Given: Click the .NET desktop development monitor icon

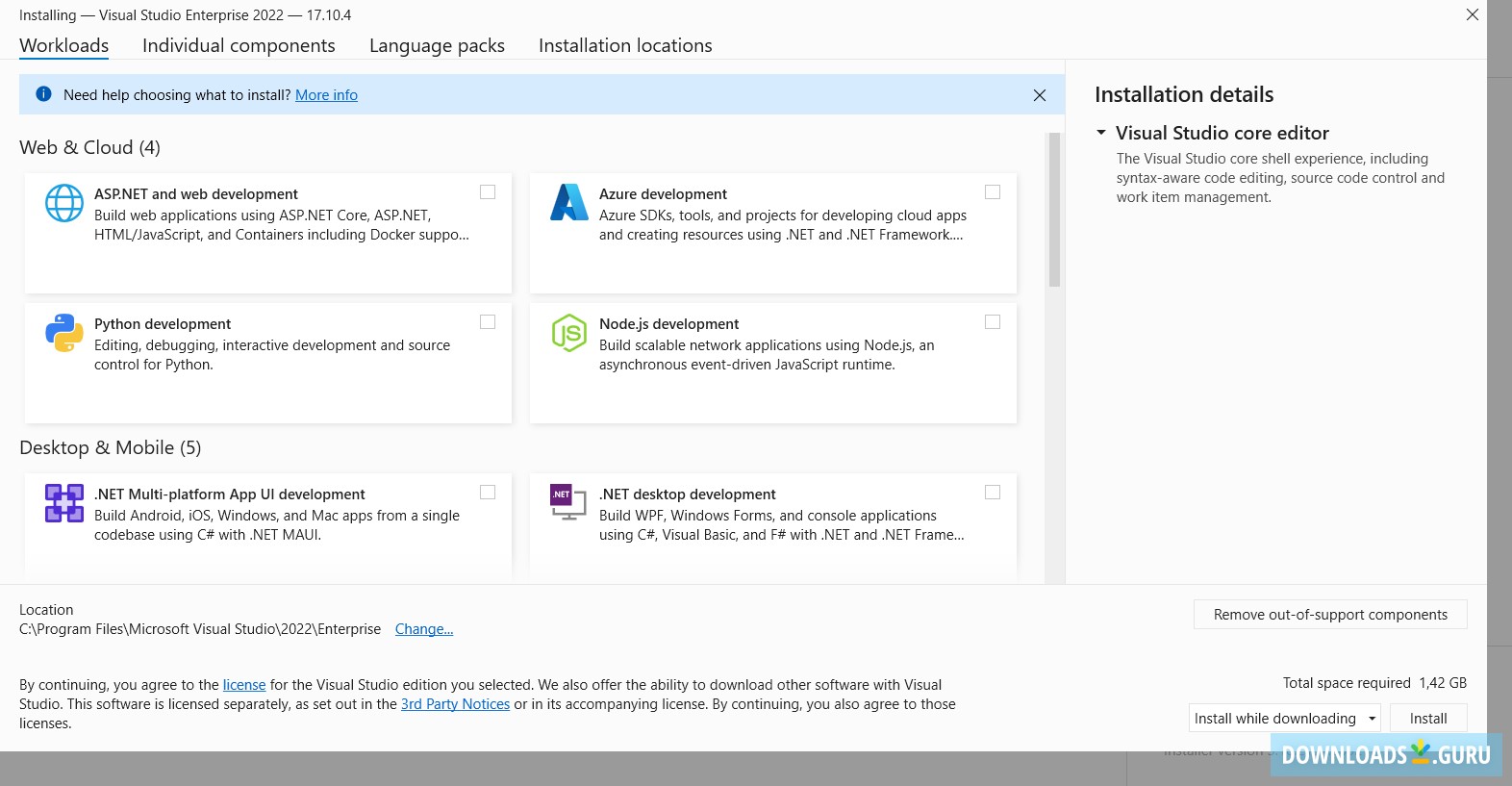Looking at the screenshot, I should (x=568, y=502).
